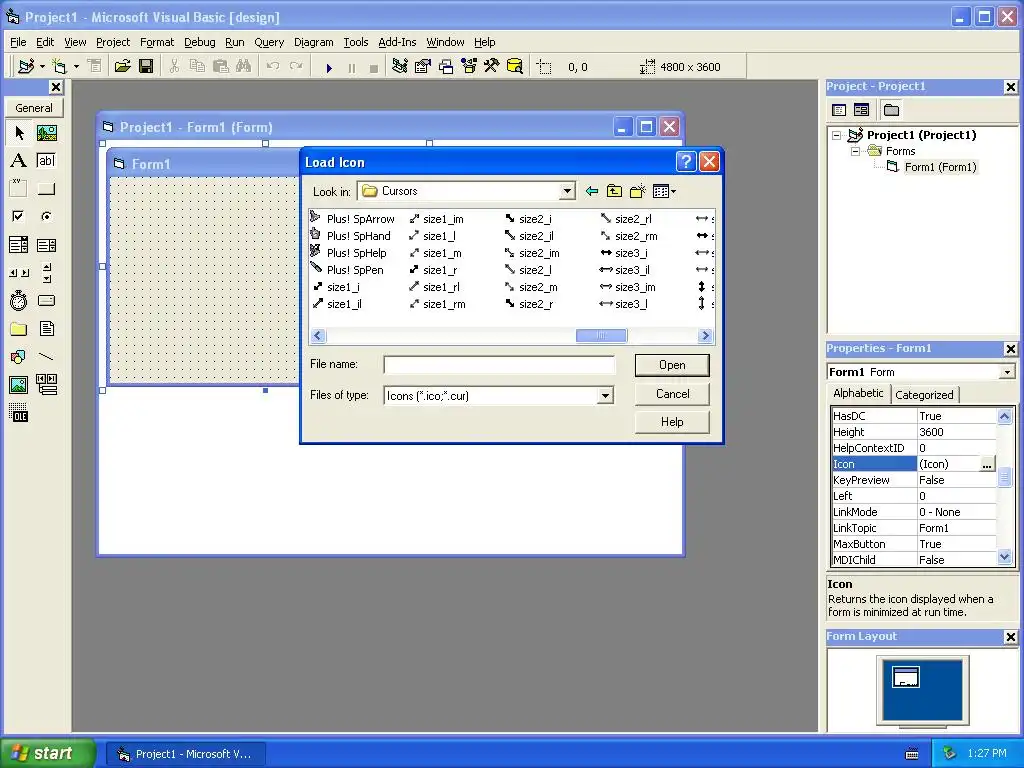The height and width of the screenshot is (768, 1024).
Task: Click the Help button in dialog
Action: click(672, 422)
